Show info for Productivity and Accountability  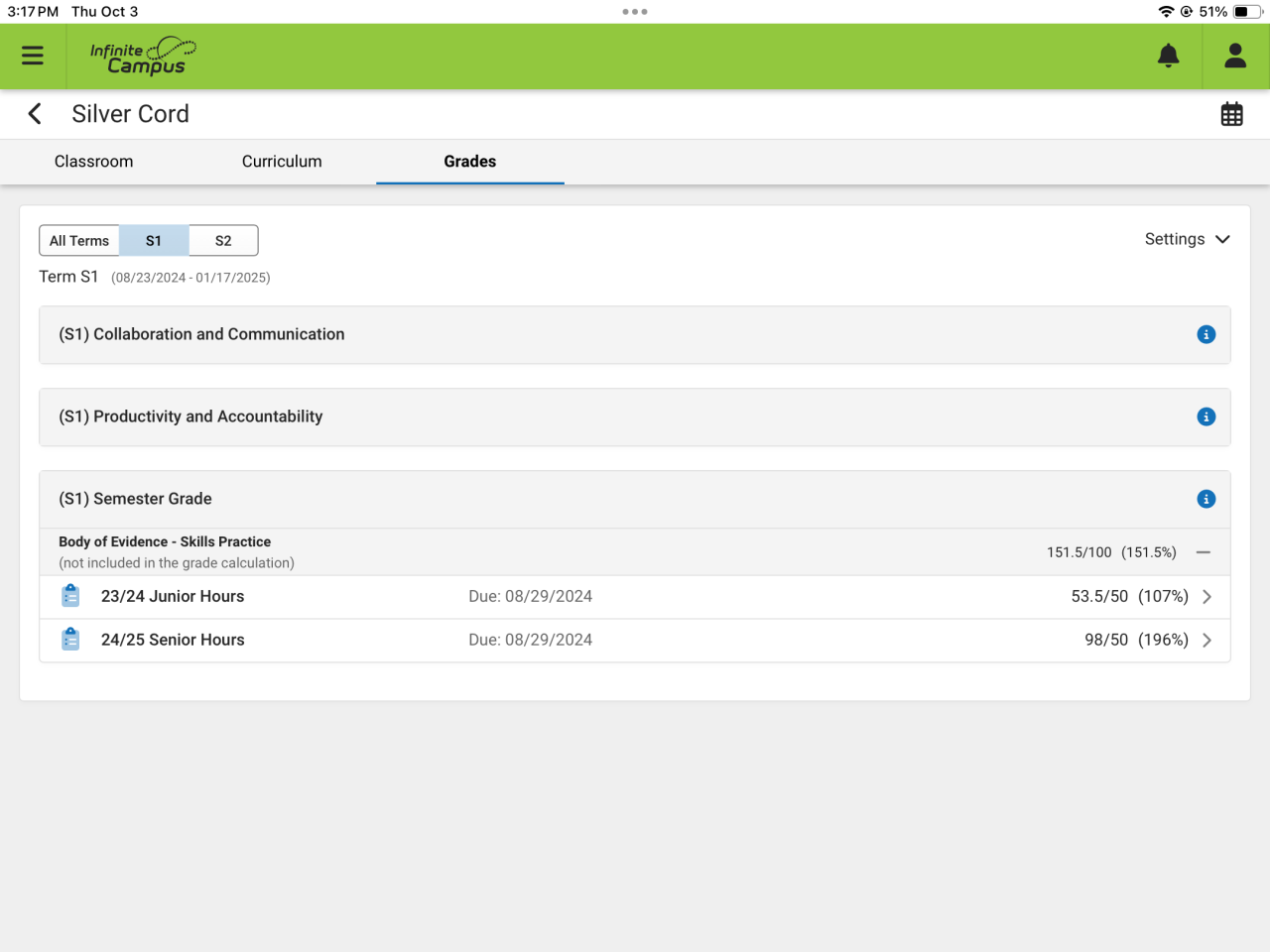1206,417
